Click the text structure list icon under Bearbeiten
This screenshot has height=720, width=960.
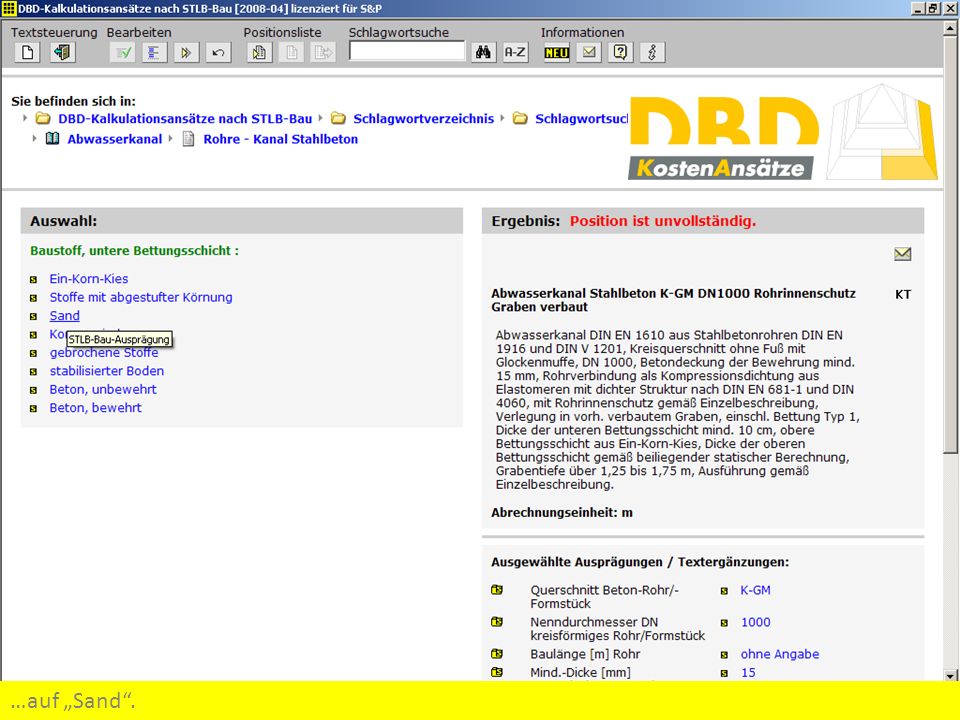154,53
